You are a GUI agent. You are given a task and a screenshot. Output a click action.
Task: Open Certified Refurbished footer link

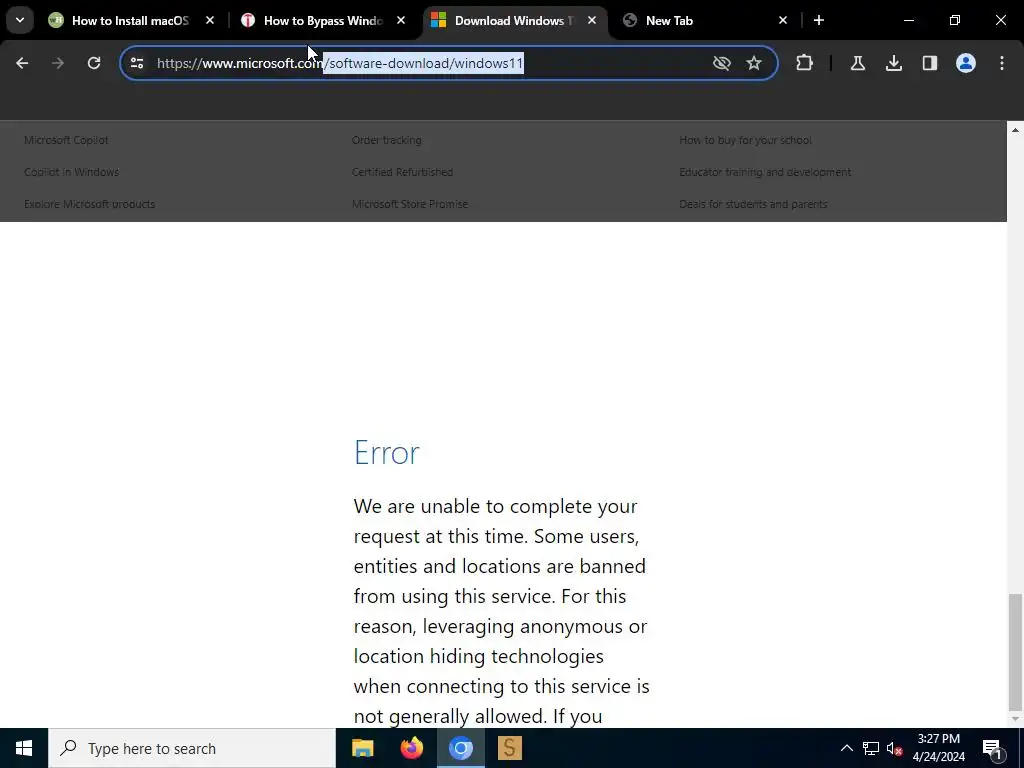coord(402,172)
